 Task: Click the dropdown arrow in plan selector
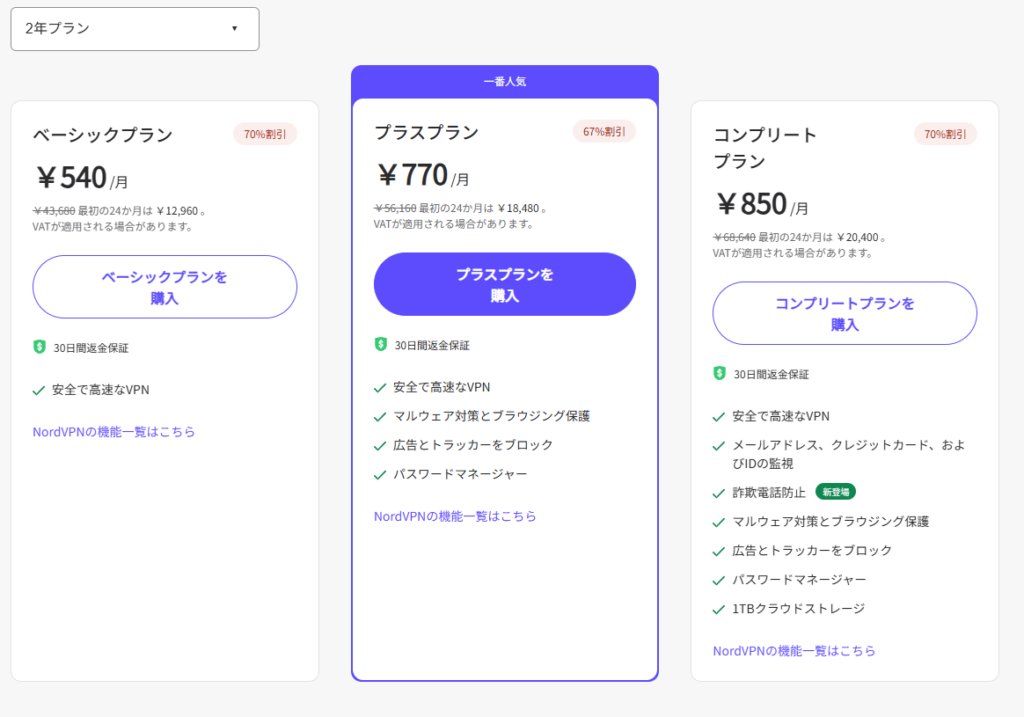(235, 29)
